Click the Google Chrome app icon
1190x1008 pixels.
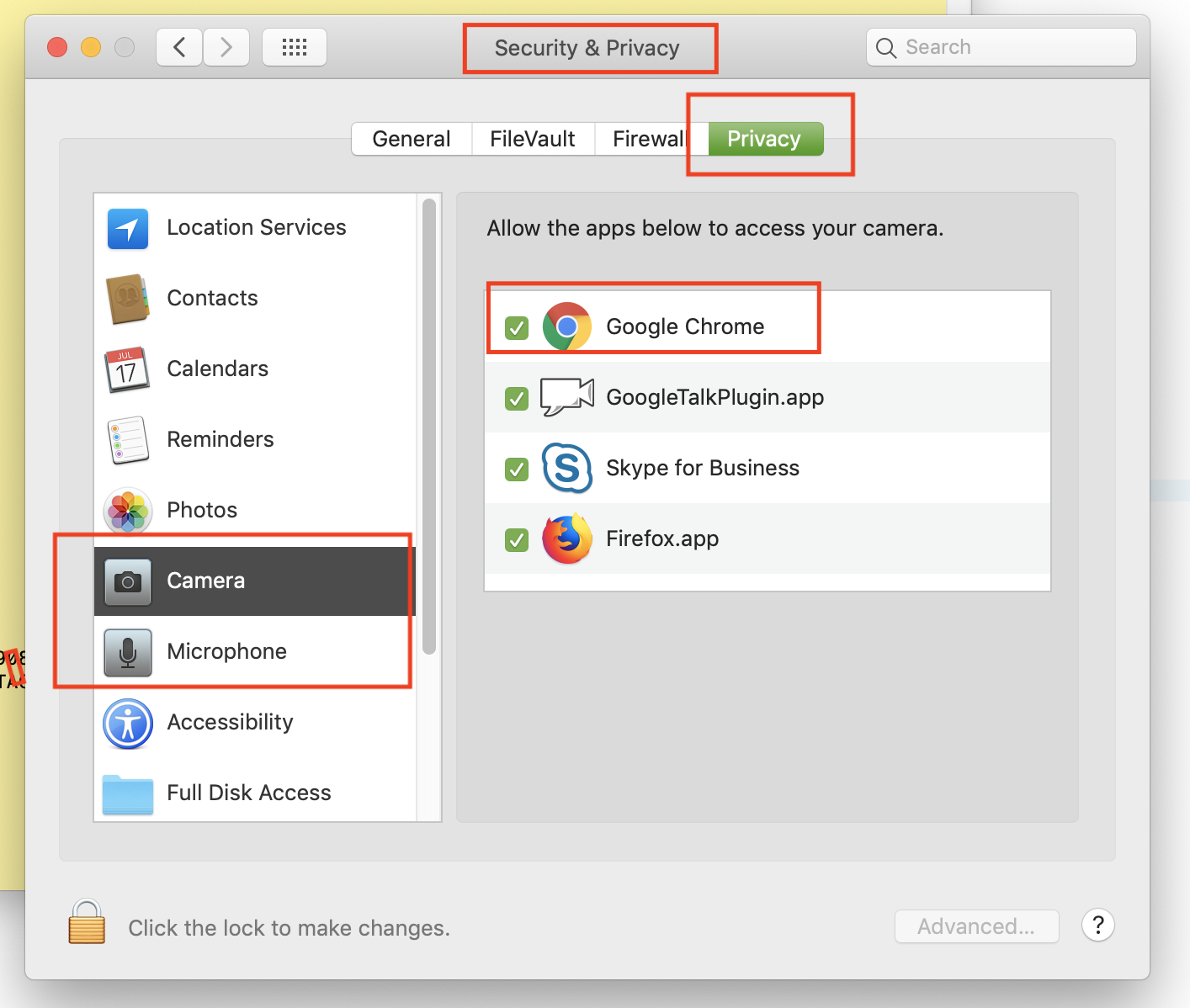coord(567,326)
